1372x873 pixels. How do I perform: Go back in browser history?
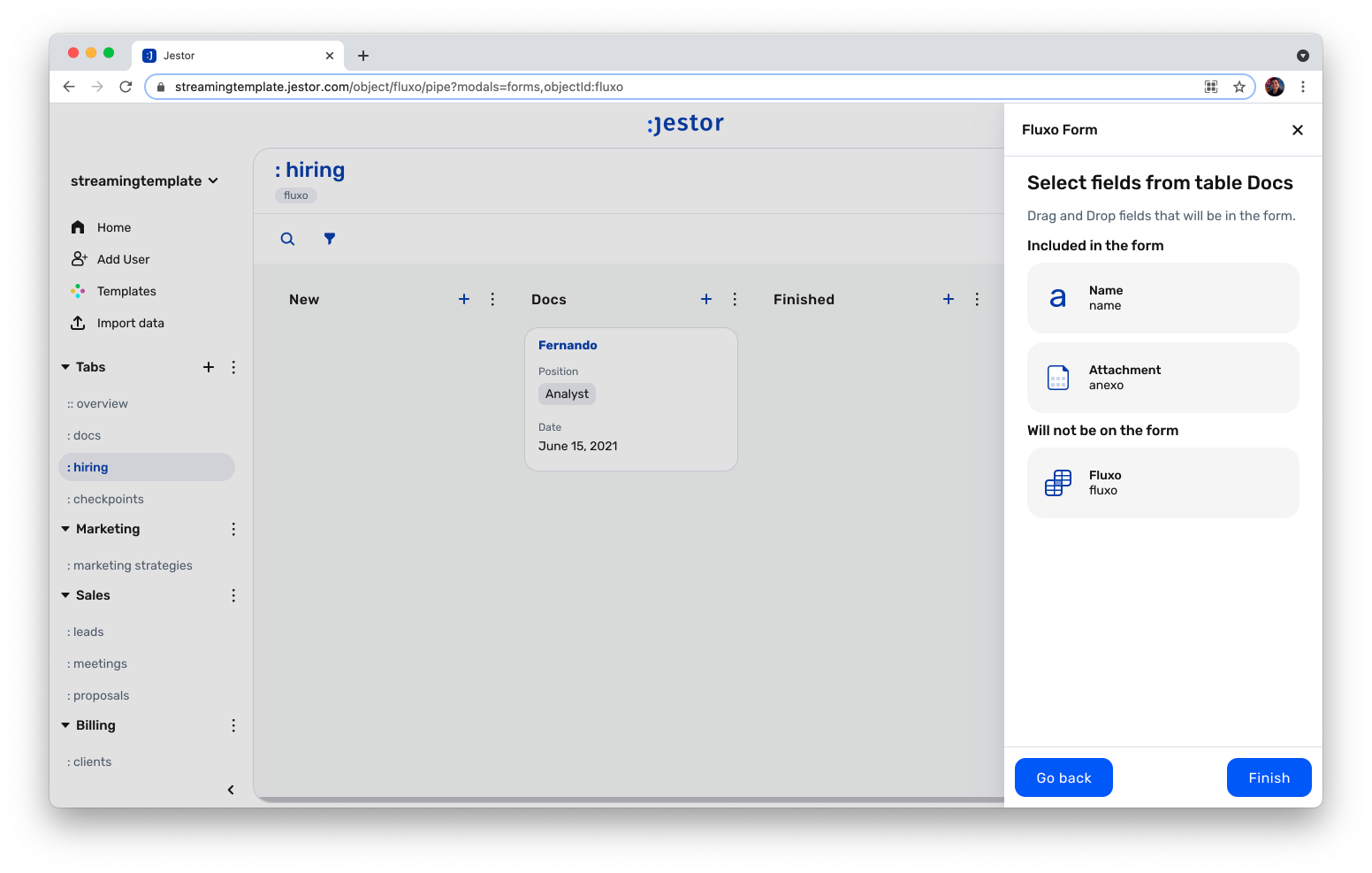pyautogui.click(x=69, y=87)
